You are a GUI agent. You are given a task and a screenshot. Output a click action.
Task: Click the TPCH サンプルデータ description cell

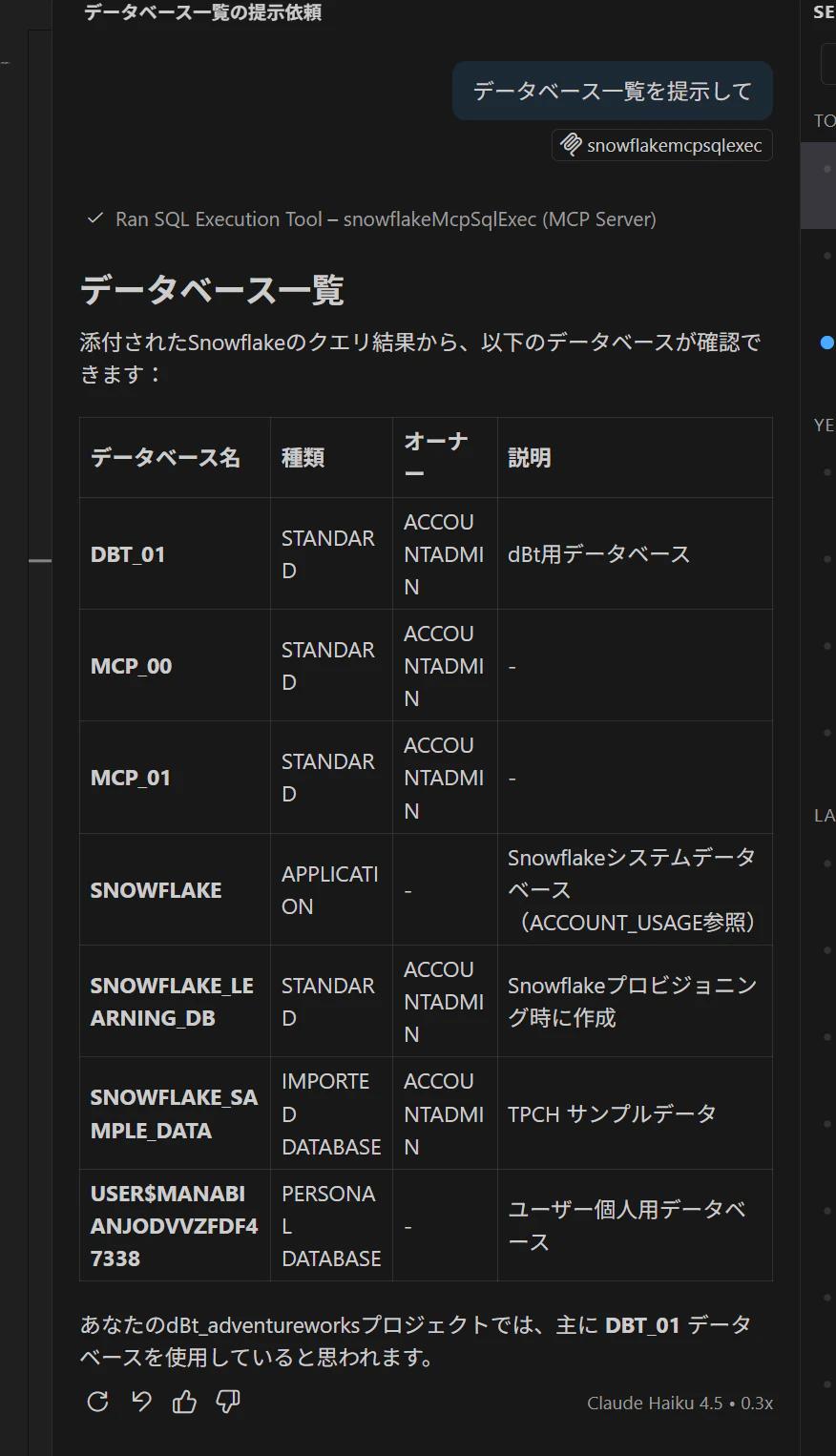(x=635, y=1113)
